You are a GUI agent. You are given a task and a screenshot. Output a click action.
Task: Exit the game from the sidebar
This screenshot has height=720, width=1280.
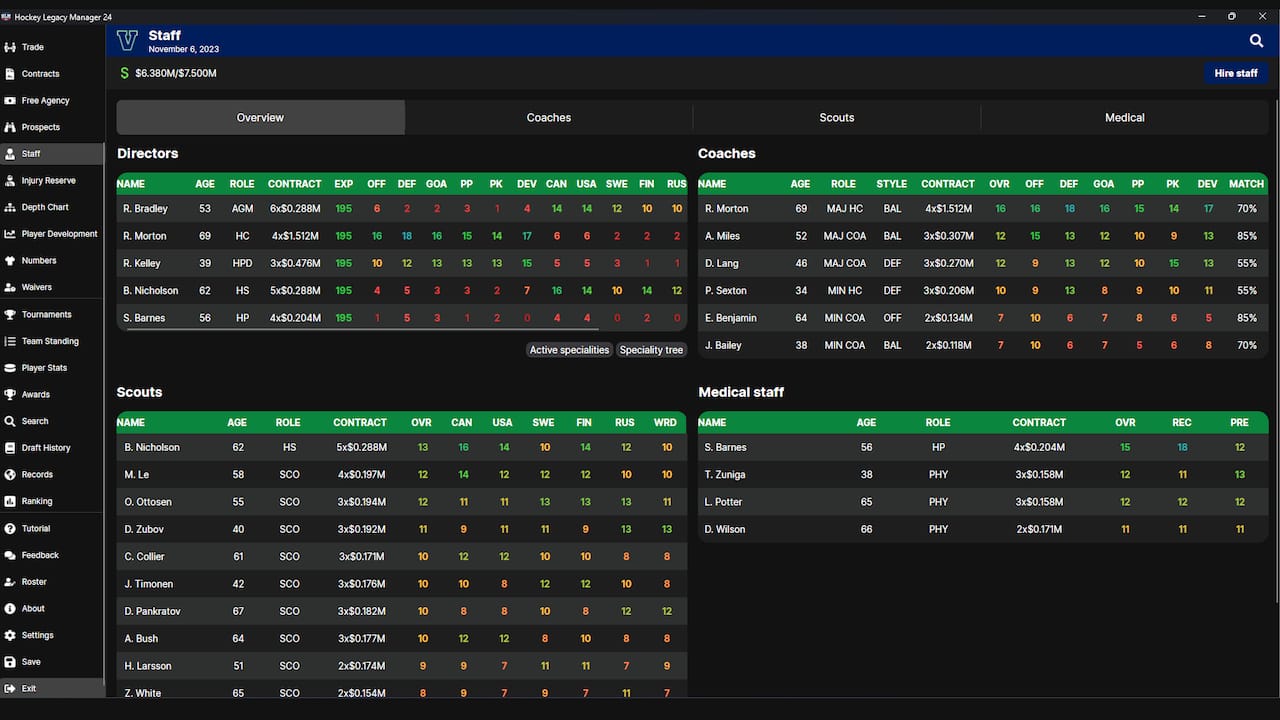52,689
